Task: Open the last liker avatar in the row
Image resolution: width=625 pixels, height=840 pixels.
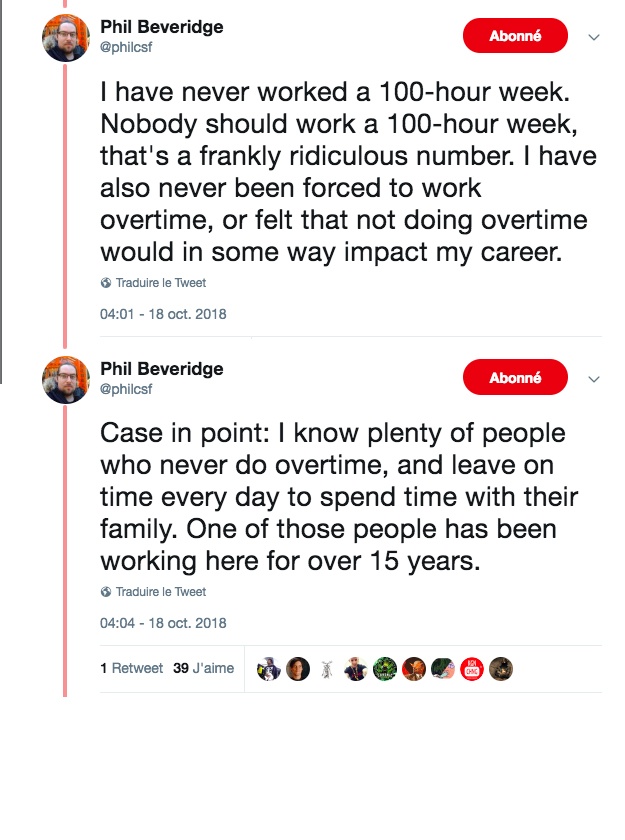Action: point(501,669)
